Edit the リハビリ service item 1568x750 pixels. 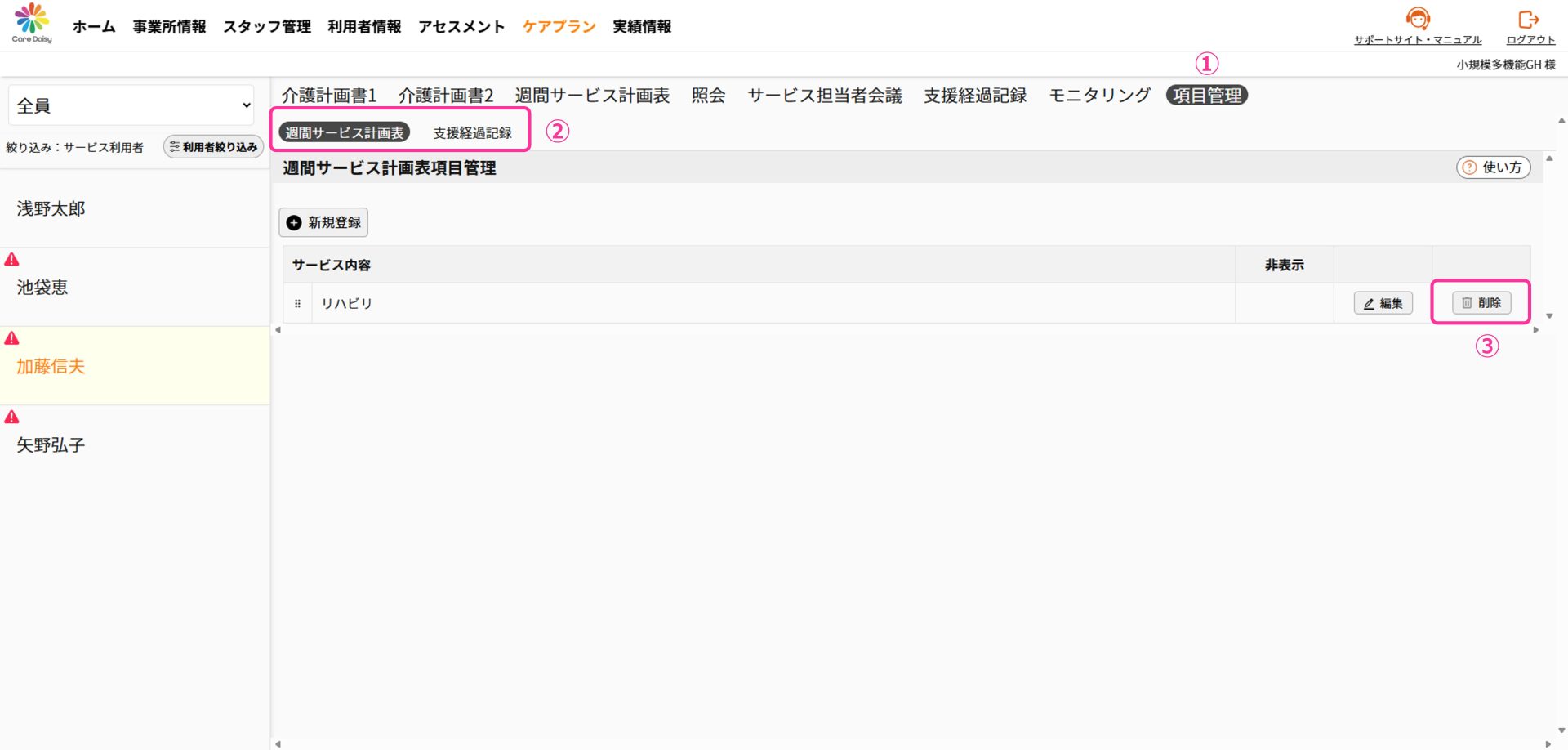(1383, 303)
